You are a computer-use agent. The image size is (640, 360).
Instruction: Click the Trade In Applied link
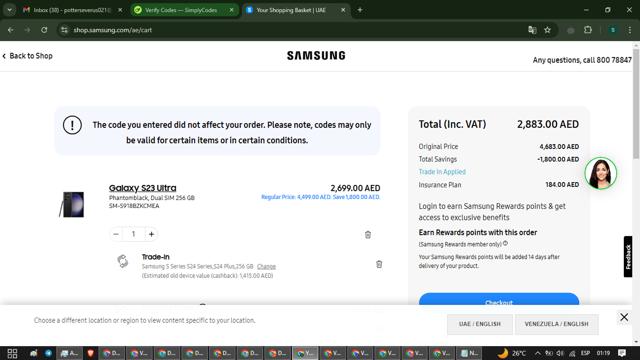(x=442, y=172)
